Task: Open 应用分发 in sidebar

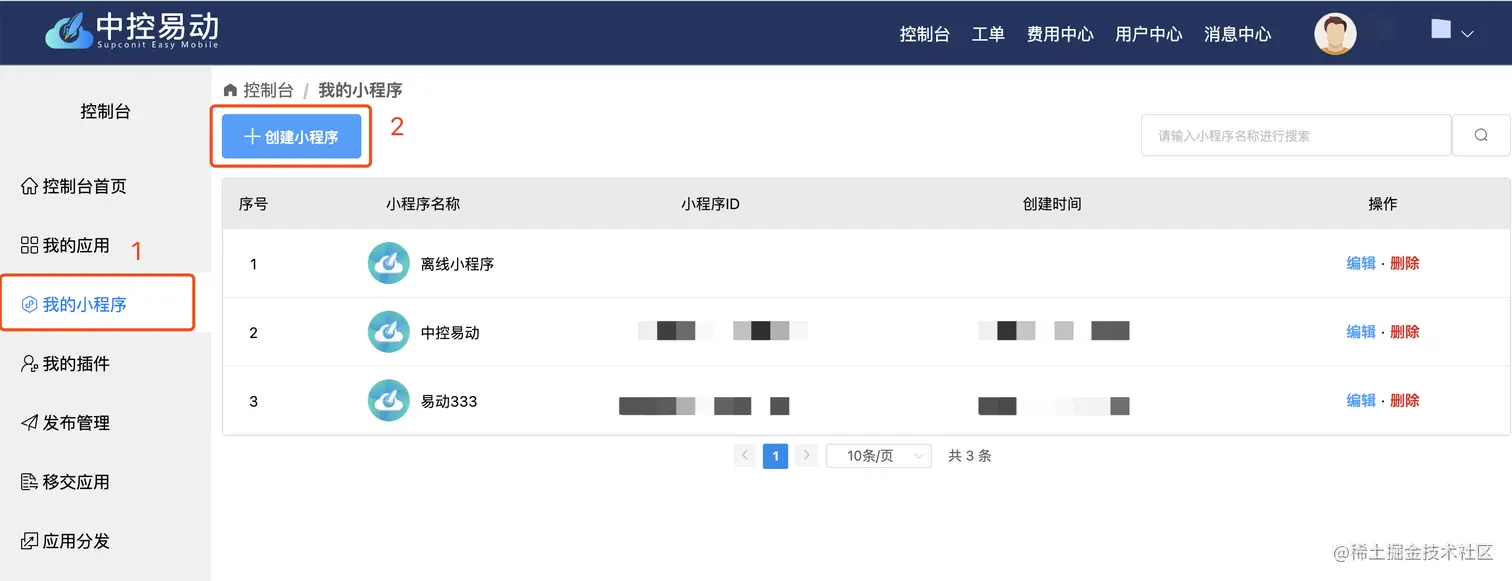Action: tap(65, 541)
